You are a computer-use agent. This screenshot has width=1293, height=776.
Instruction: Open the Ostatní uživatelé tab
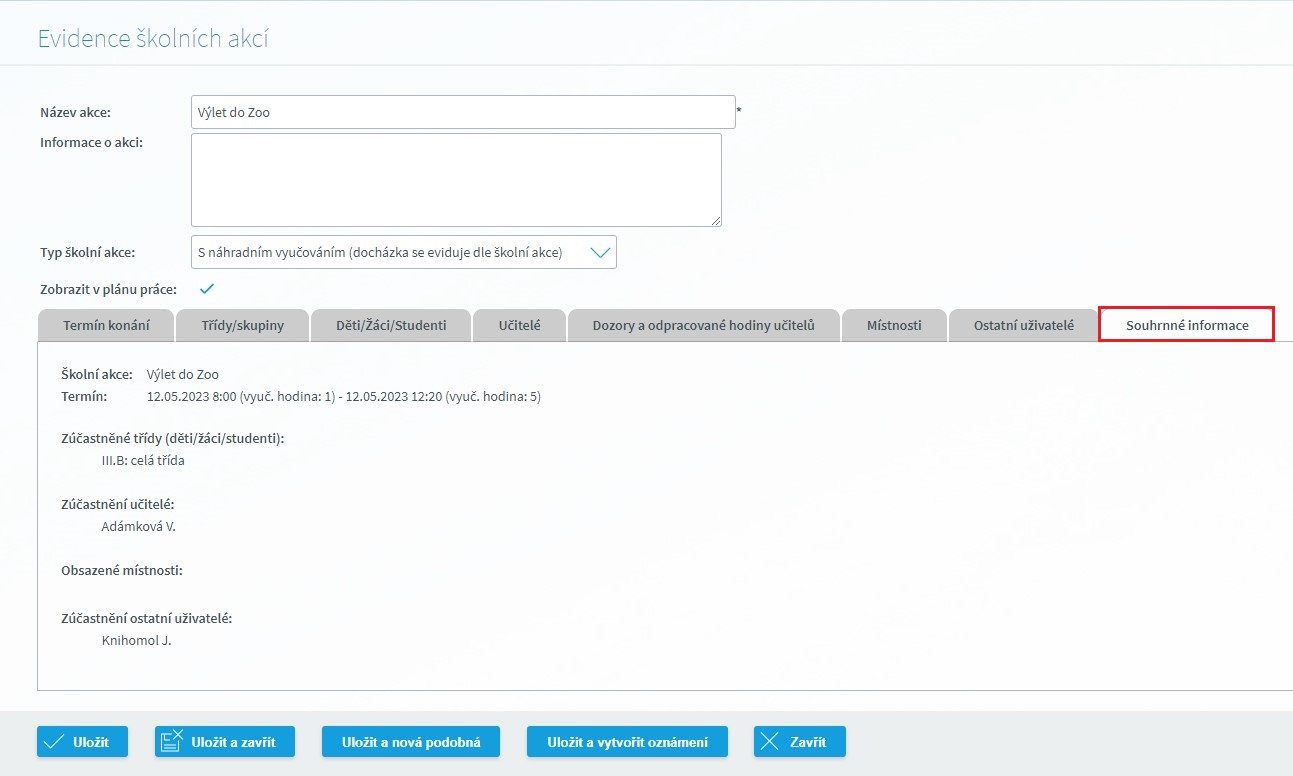1023,325
